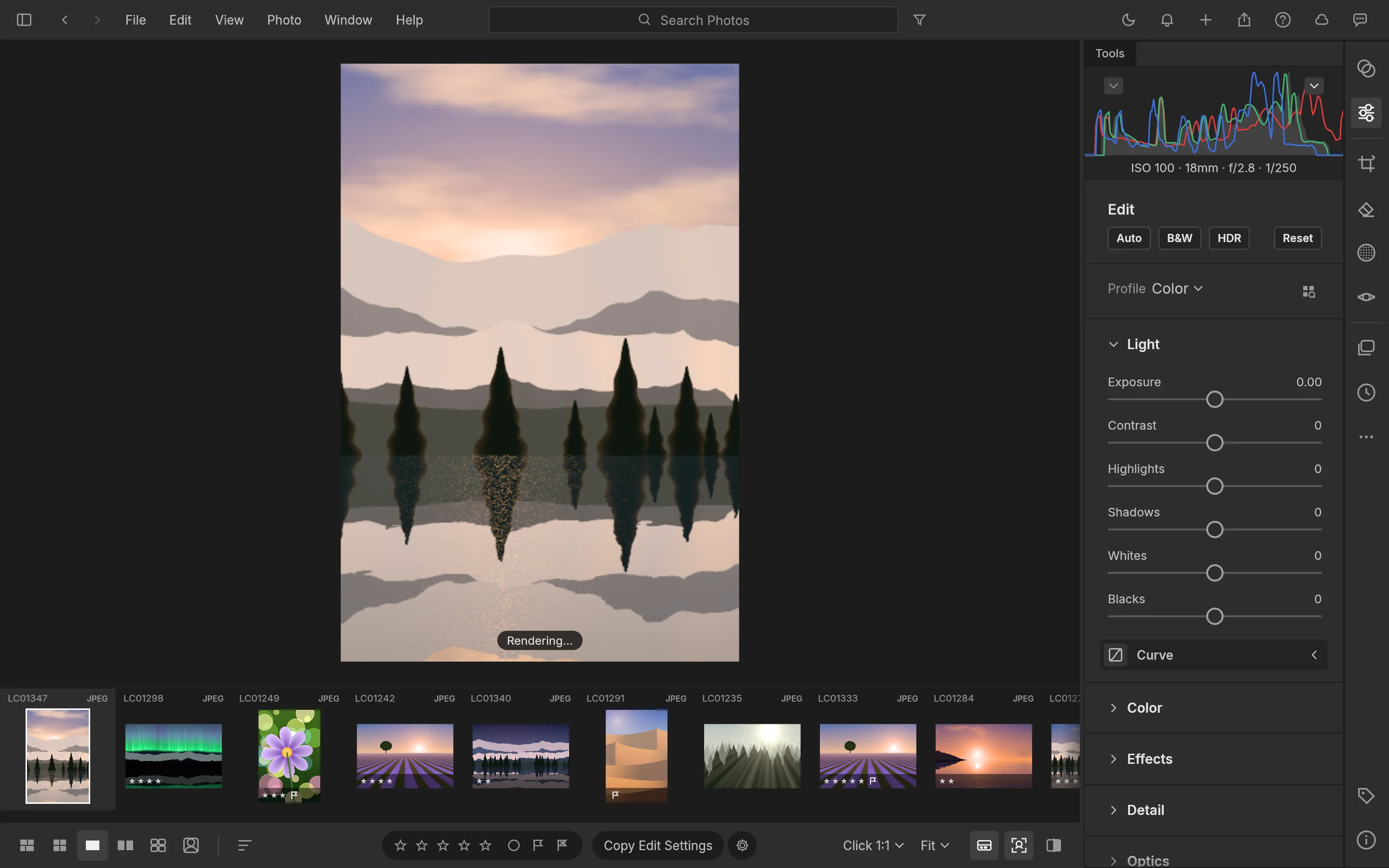
Task: Collapse the Light section
Action: pyautogui.click(x=1113, y=344)
